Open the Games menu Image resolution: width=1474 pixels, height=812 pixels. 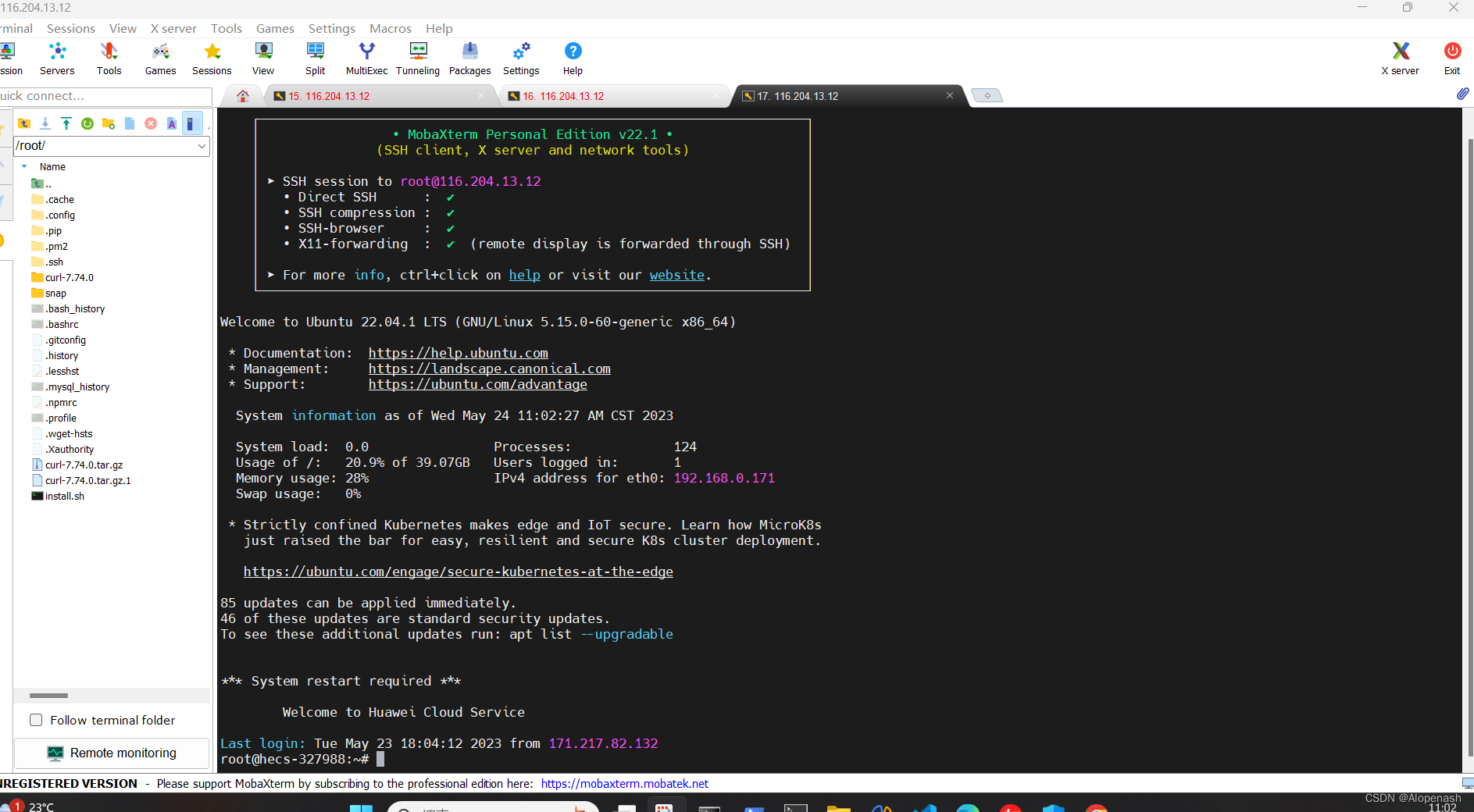(275, 28)
